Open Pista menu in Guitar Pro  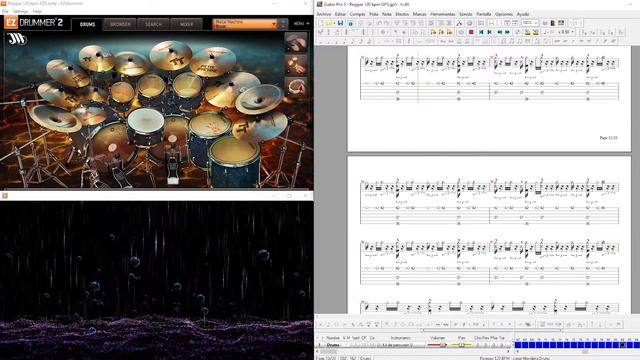pos(373,14)
